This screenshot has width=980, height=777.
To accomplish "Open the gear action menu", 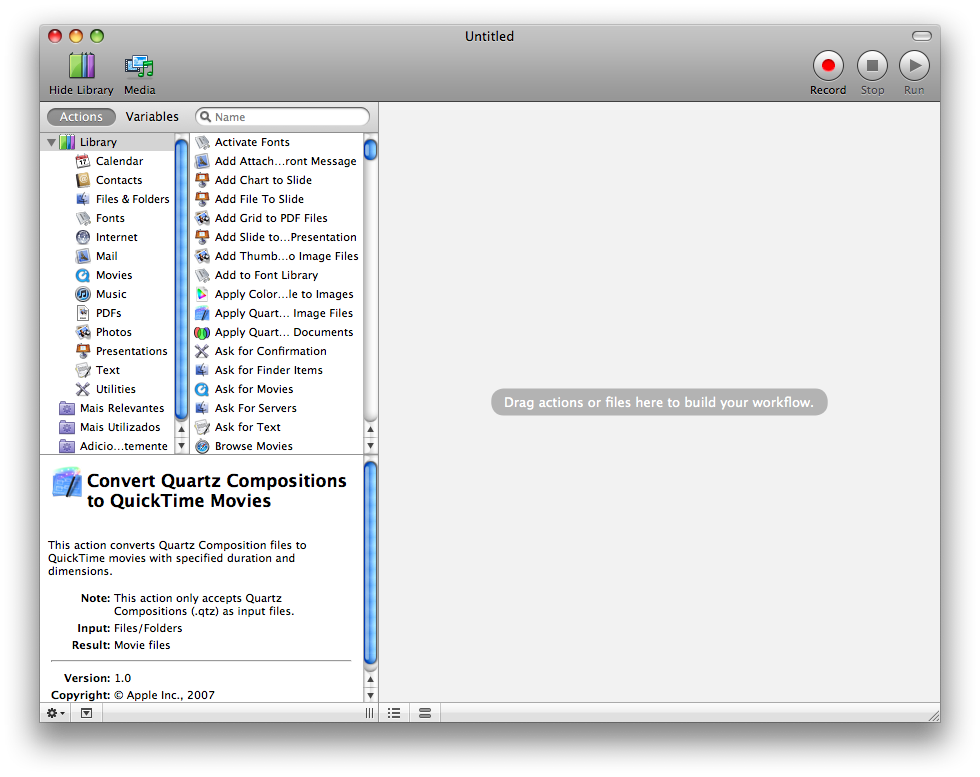I will point(56,713).
